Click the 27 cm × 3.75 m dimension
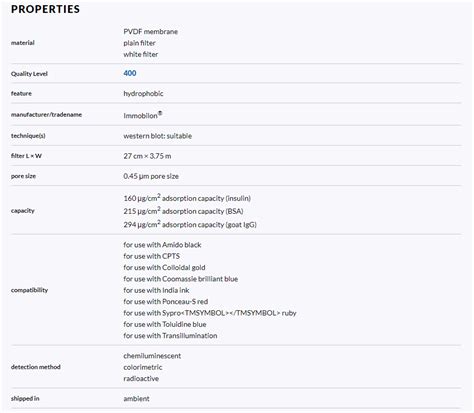 click(147, 156)
